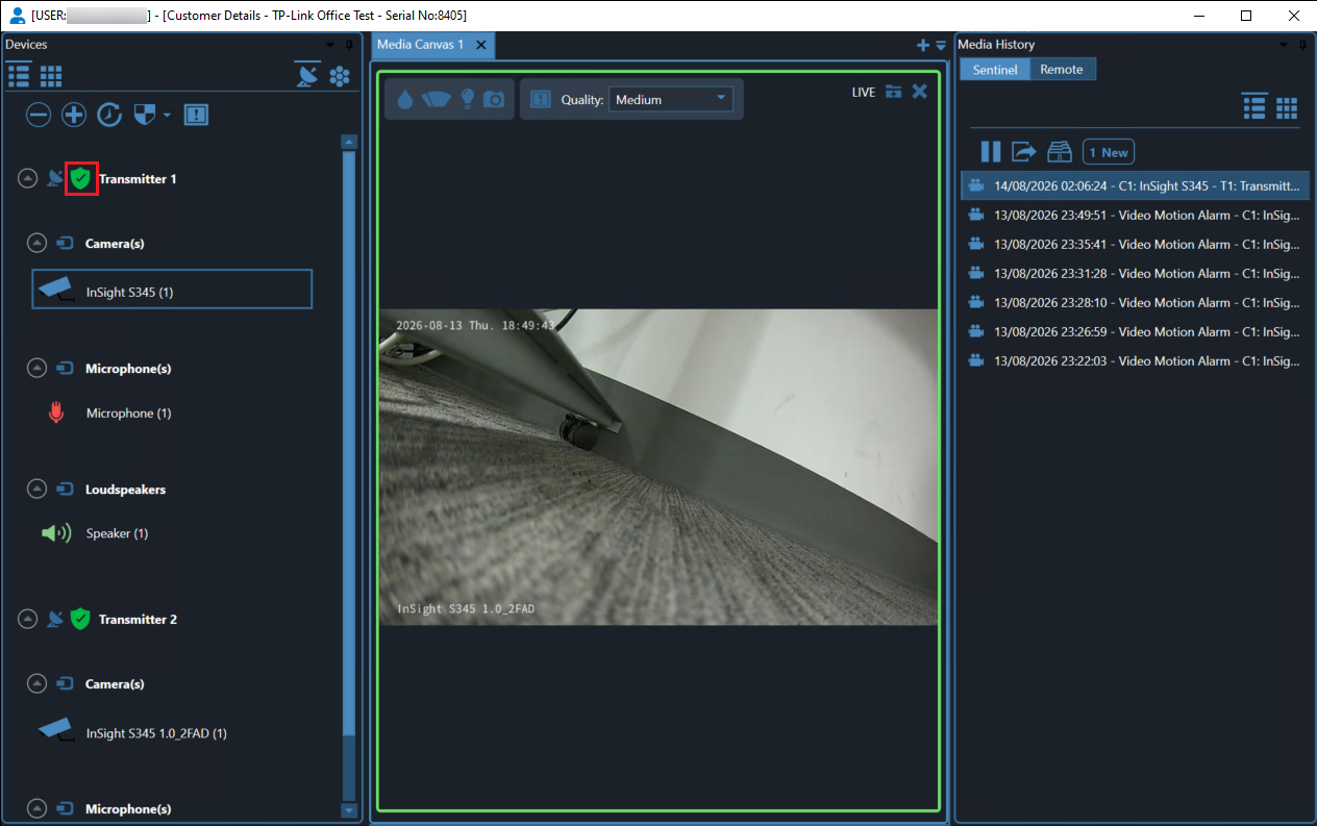Click the archive drawer icon
Image resolution: width=1317 pixels, height=826 pixels.
point(1059,152)
